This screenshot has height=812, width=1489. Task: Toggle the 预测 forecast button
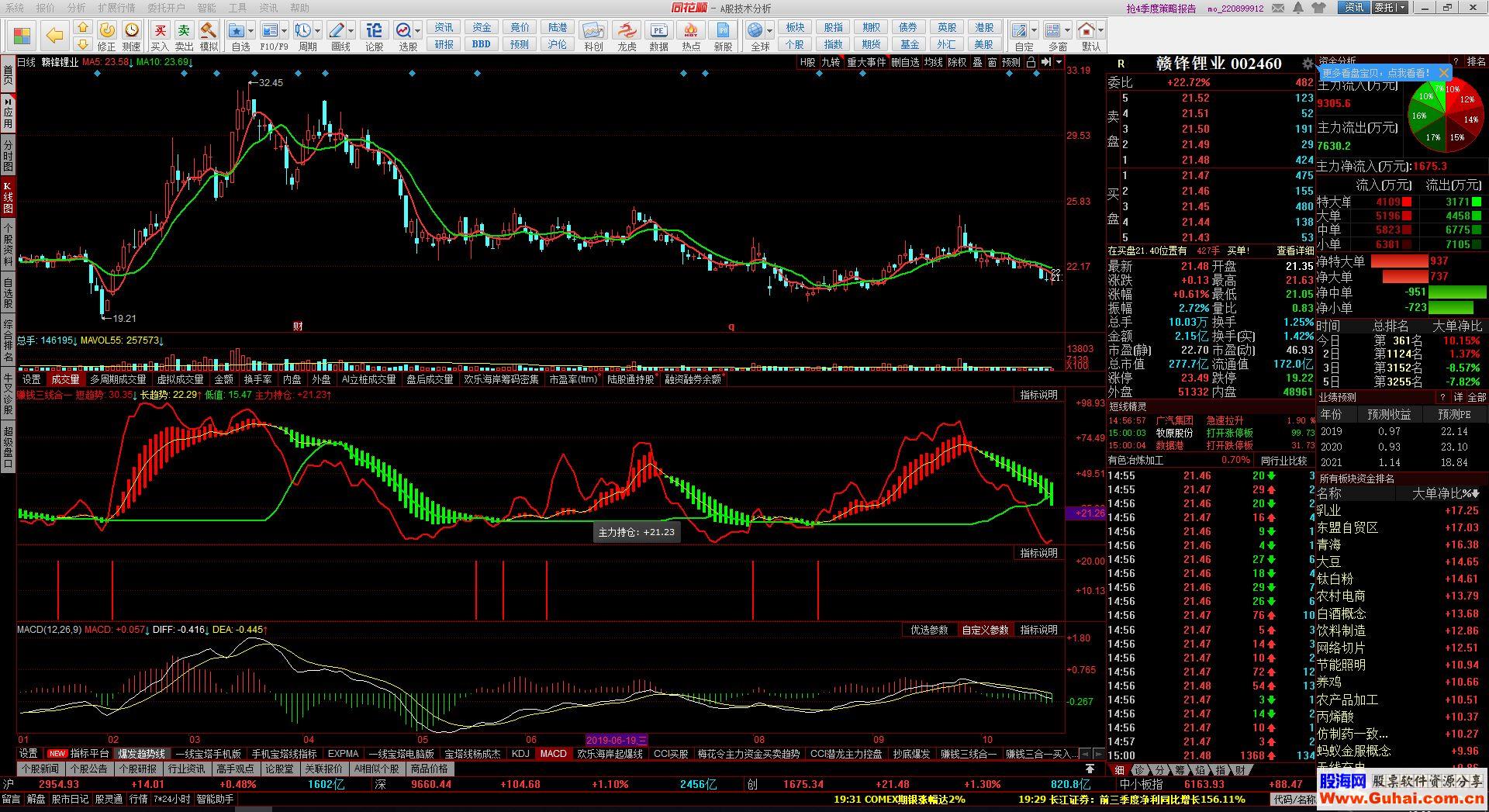click(x=1011, y=62)
